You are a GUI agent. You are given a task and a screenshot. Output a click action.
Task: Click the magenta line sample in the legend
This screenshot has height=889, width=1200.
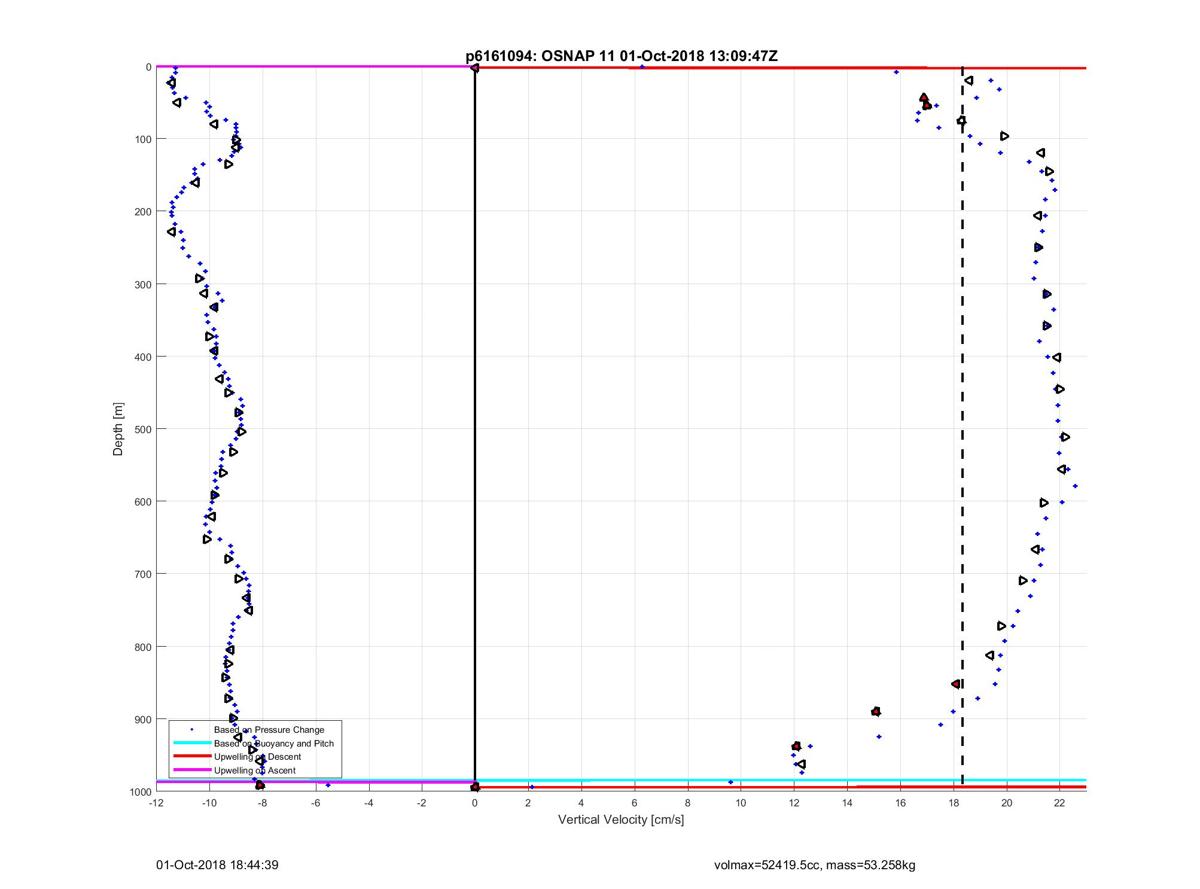coord(191,770)
